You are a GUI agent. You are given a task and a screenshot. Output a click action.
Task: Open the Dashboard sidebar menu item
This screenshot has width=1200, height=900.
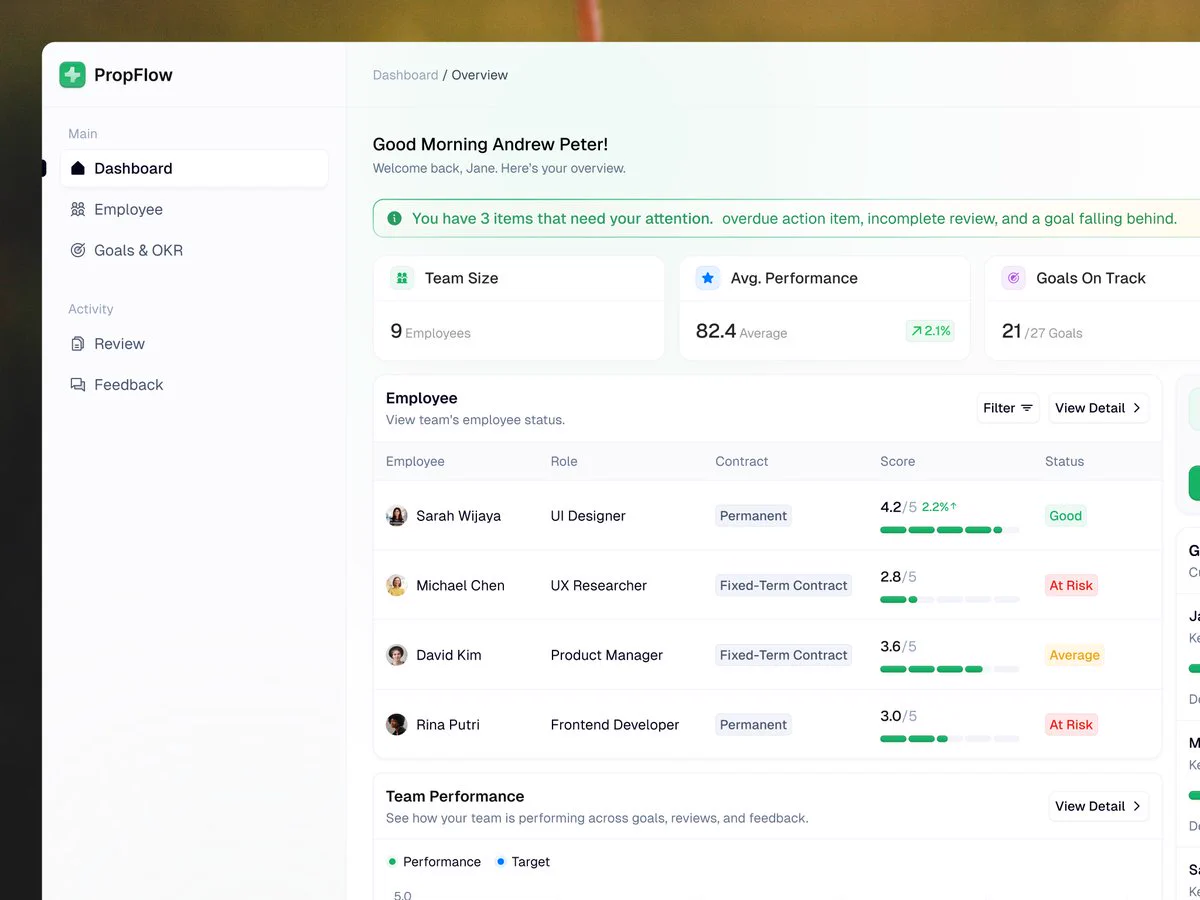(194, 168)
